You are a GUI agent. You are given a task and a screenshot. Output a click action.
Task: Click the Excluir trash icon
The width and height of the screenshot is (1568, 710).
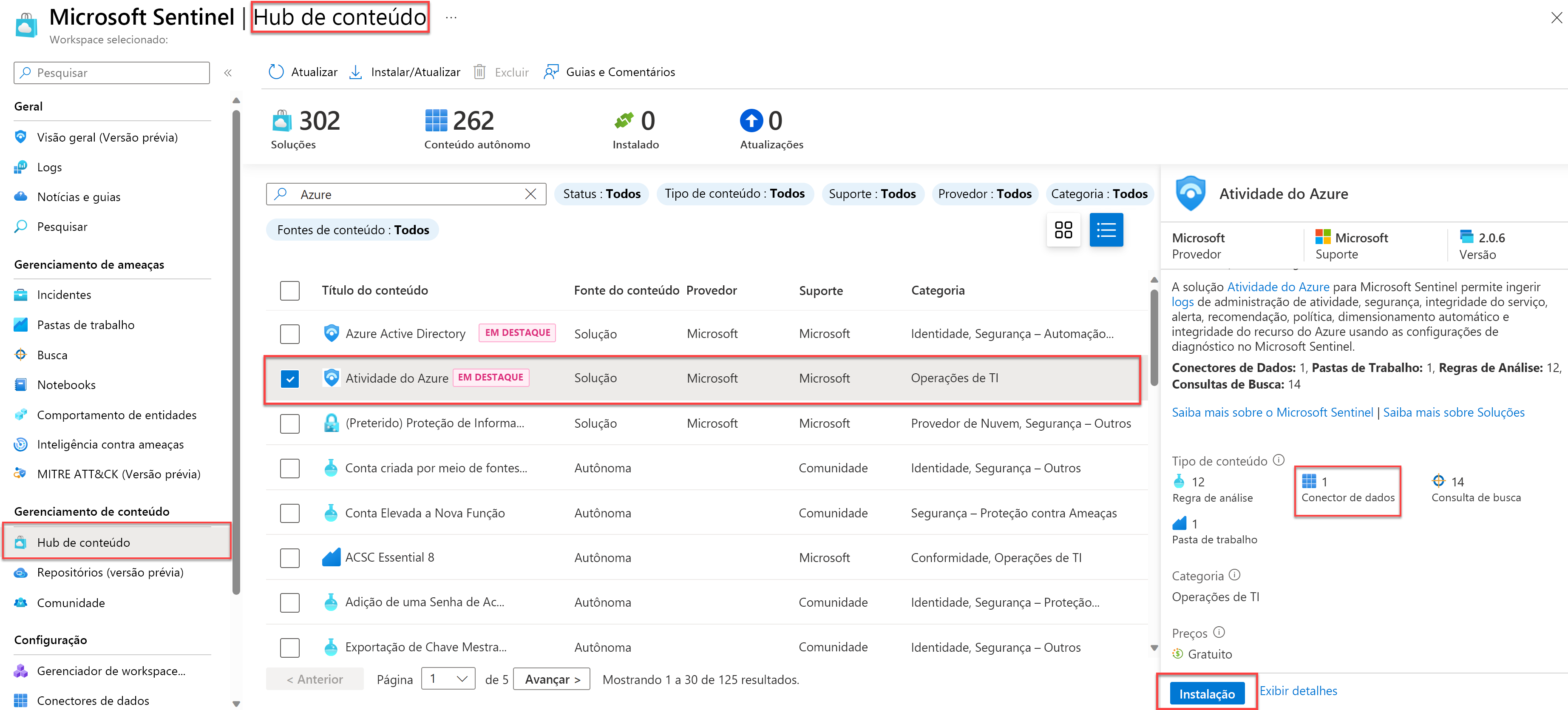pos(479,72)
